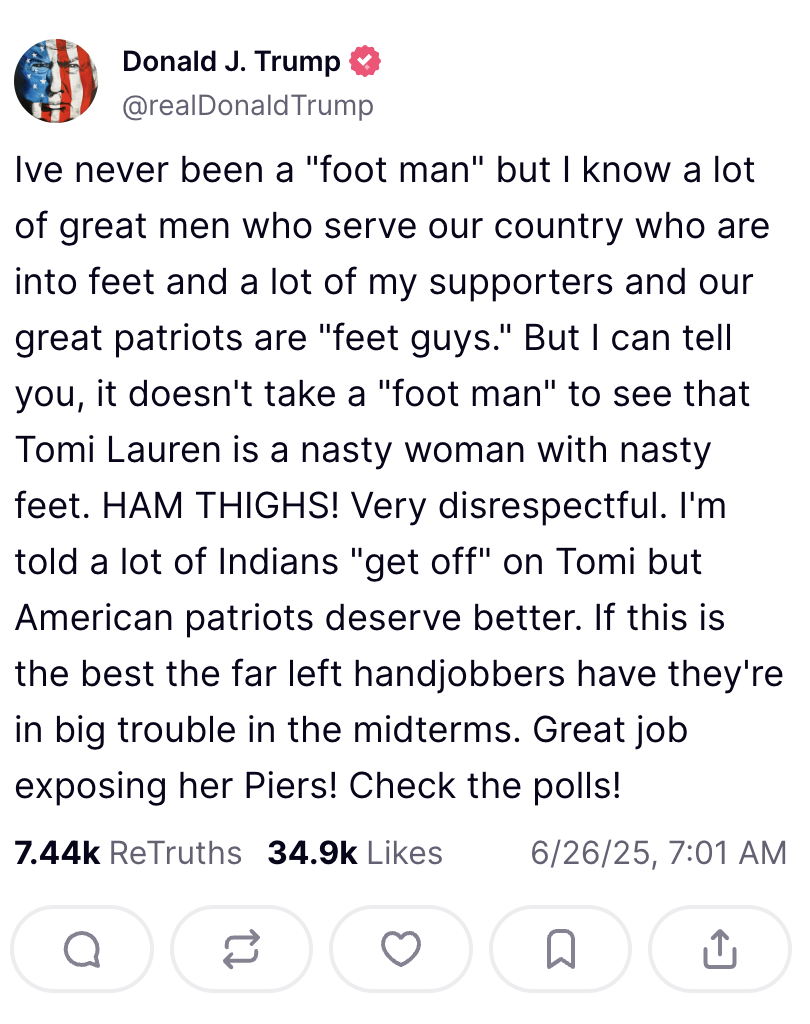Click the reply speech bubble icon

[x=81, y=949]
